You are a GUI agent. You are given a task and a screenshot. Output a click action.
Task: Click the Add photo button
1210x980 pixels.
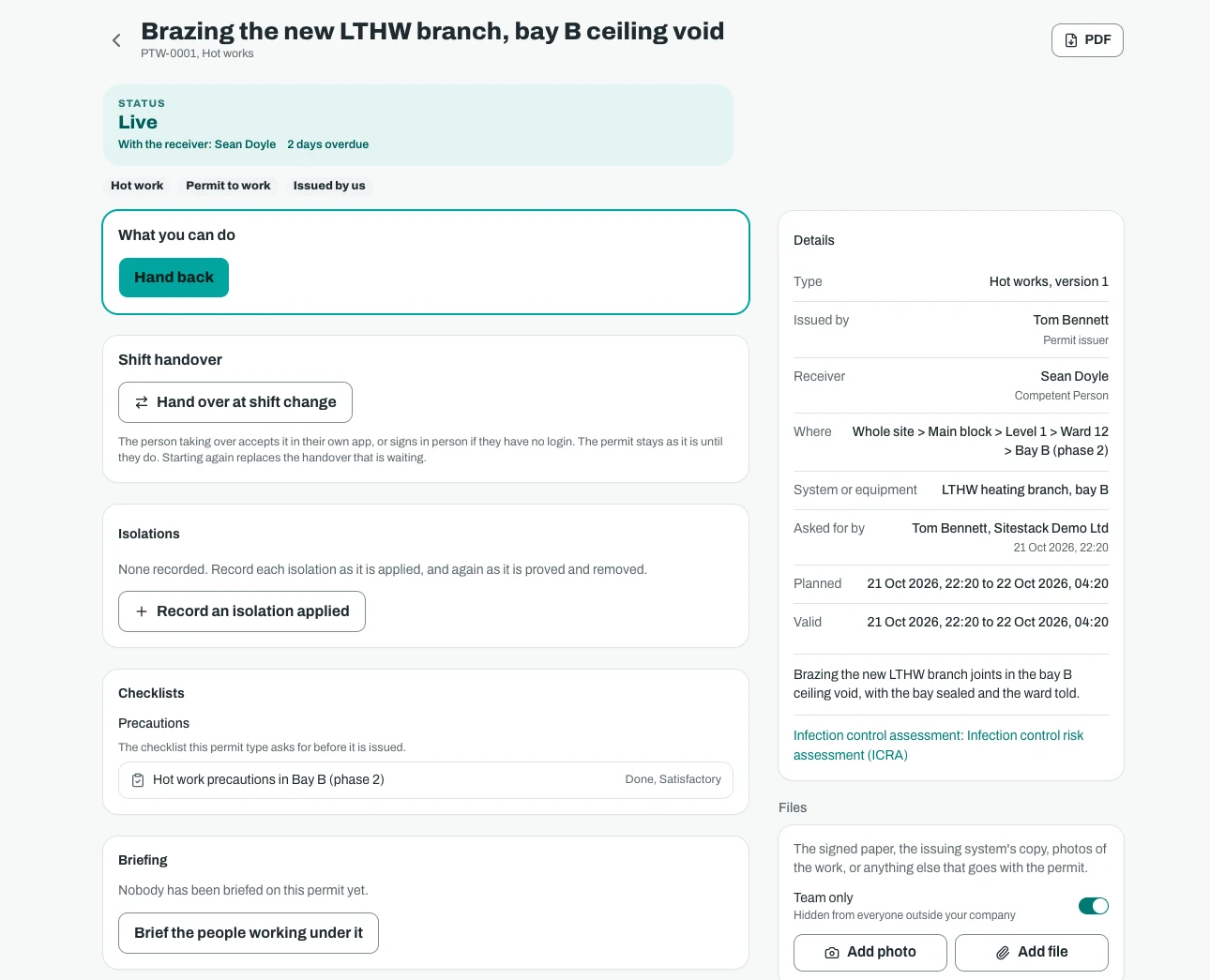pos(870,953)
